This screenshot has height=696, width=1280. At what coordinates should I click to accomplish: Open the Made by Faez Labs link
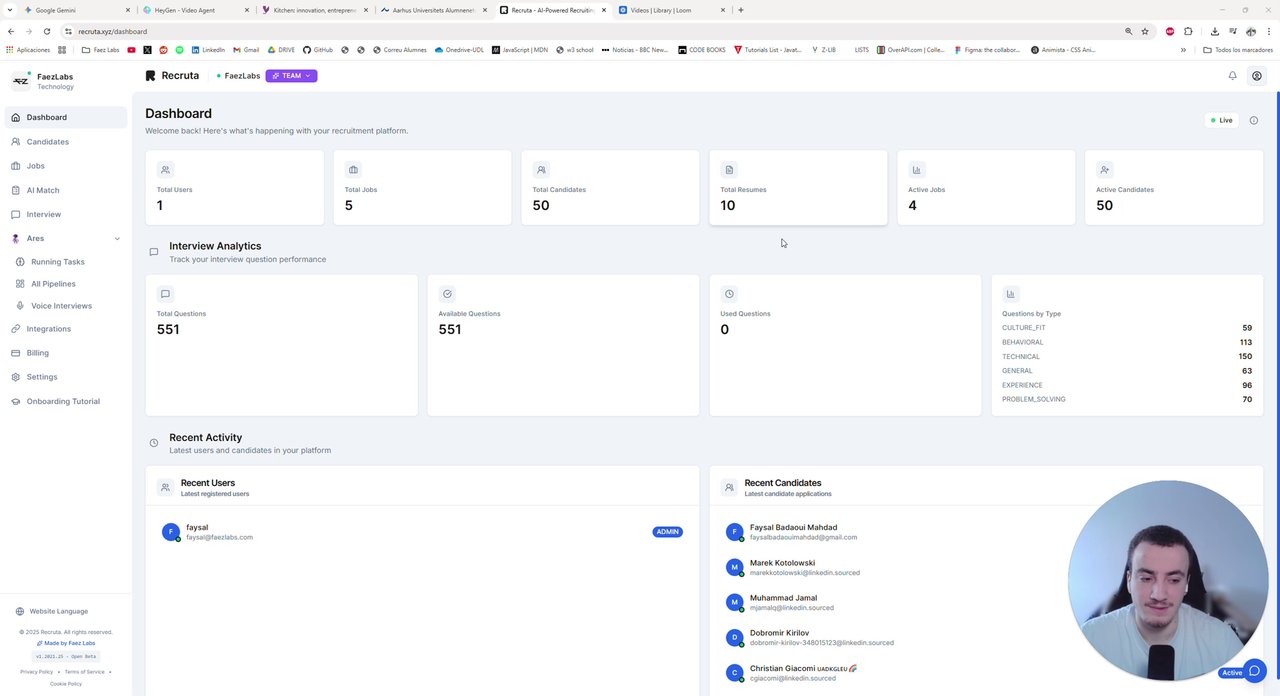[66, 643]
